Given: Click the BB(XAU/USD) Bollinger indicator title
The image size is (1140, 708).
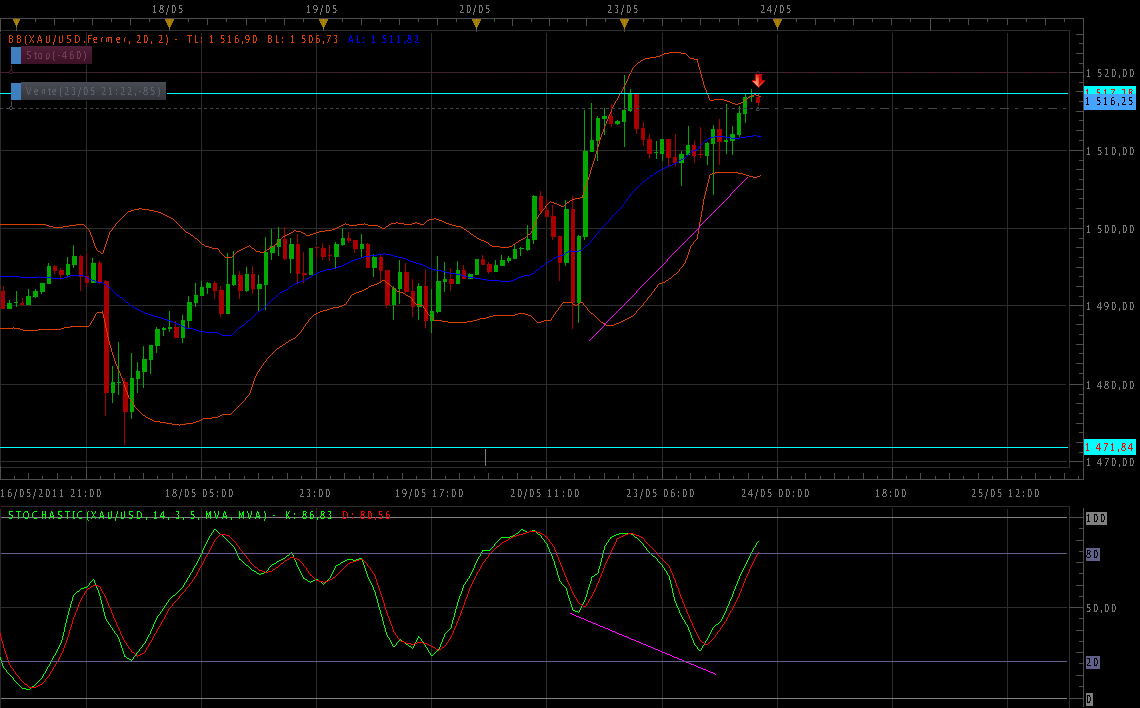Looking at the screenshot, I should point(88,39).
